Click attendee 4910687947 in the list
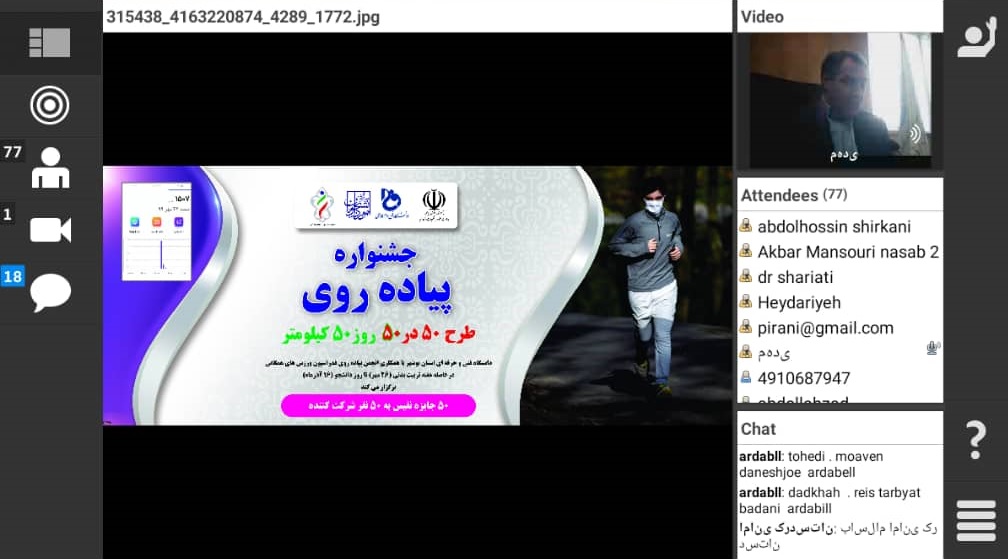Screen dimensions: 1008x559 click(x=804, y=378)
